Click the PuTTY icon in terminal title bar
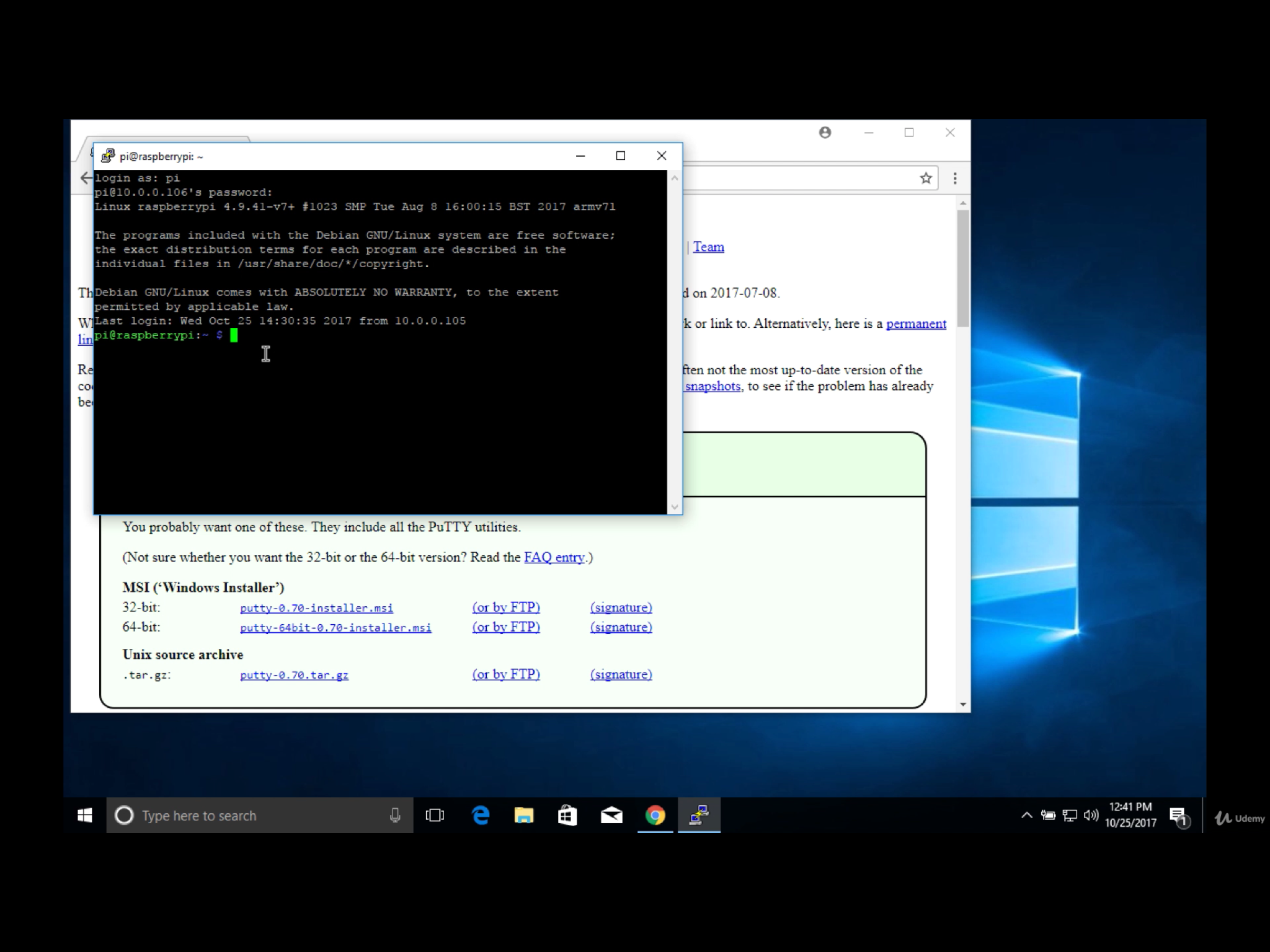Image resolution: width=1270 pixels, height=952 pixels. 108,156
